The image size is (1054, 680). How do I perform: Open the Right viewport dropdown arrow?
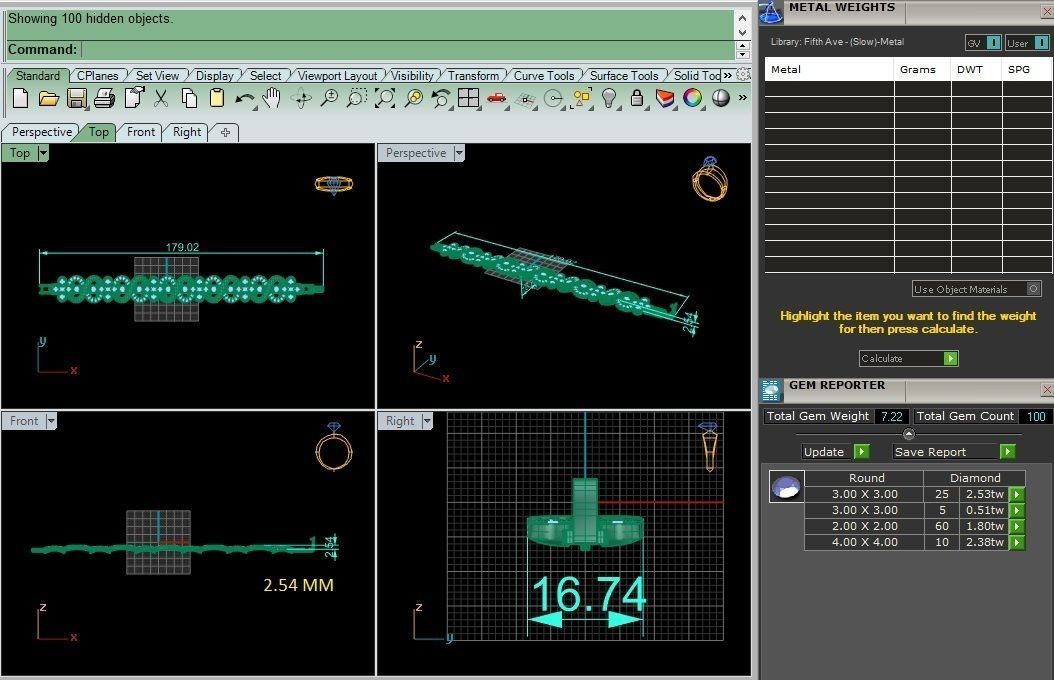coord(427,421)
